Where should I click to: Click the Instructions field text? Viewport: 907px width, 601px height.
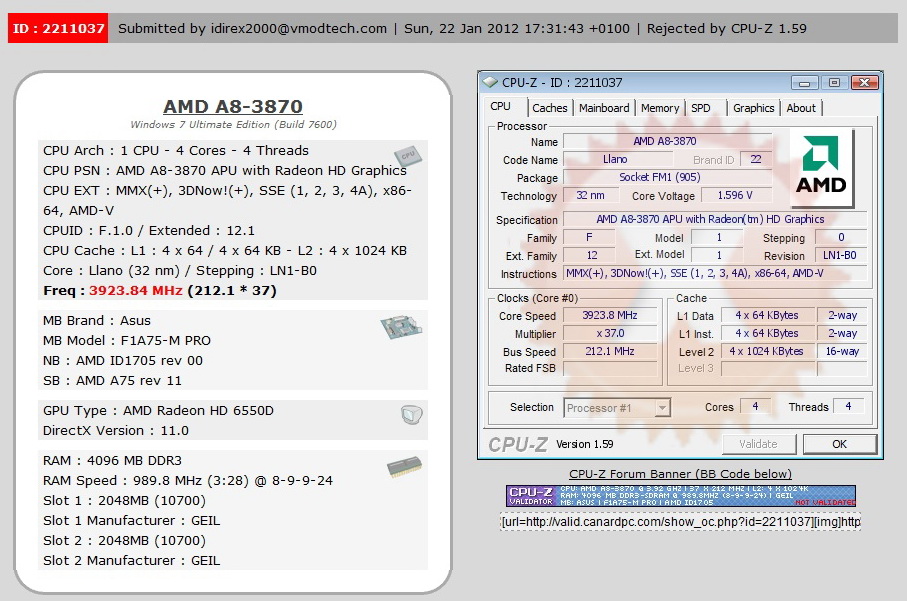click(x=715, y=273)
